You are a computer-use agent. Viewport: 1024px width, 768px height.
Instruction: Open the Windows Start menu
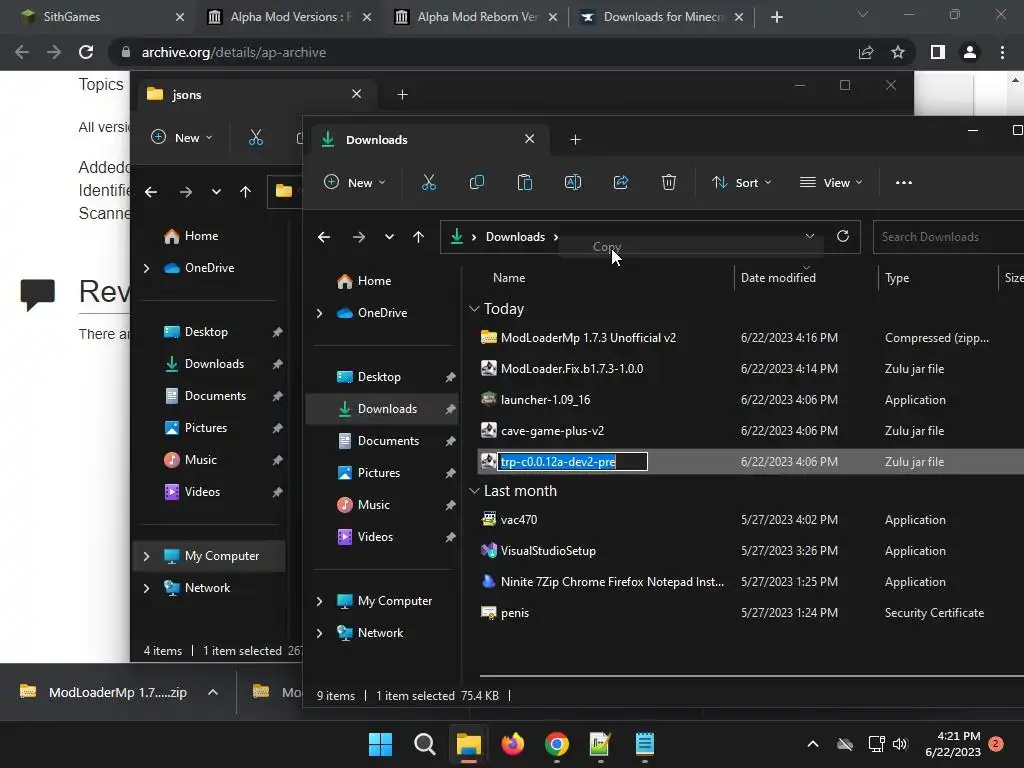tap(380, 744)
